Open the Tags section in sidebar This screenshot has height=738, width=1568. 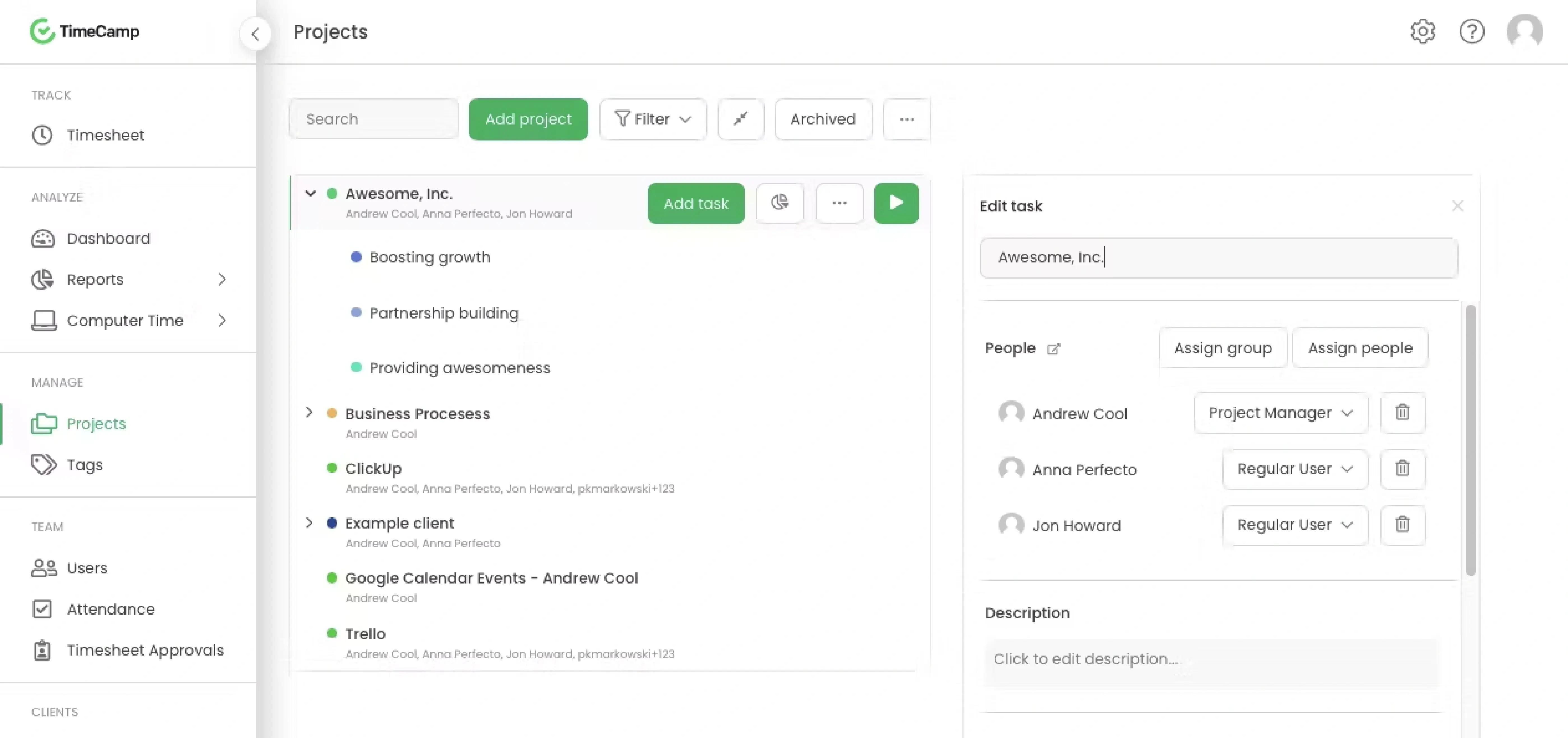click(x=85, y=465)
